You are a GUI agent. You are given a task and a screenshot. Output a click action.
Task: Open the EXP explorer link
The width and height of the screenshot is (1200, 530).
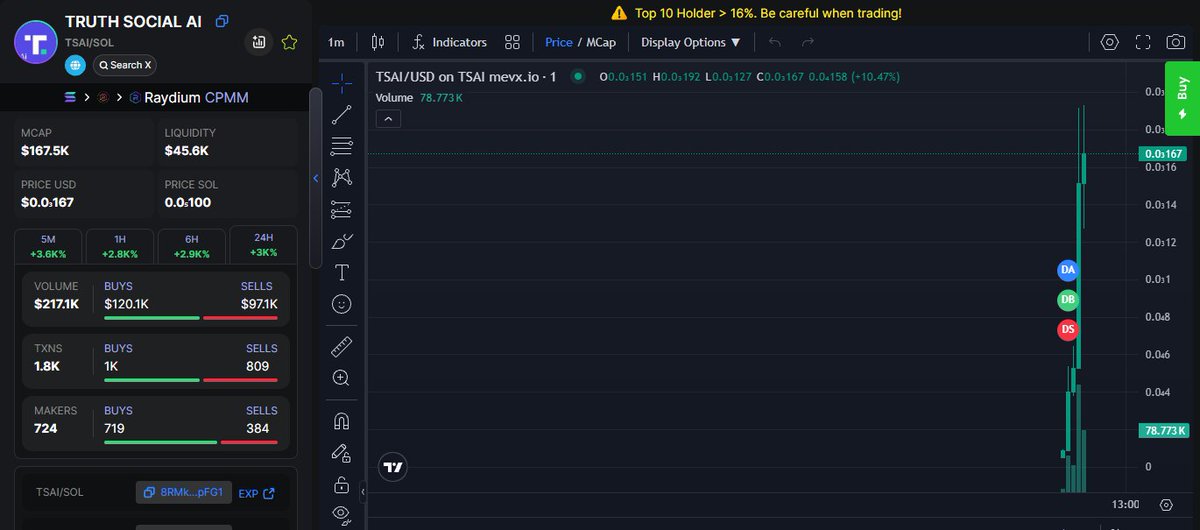click(256, 493)
